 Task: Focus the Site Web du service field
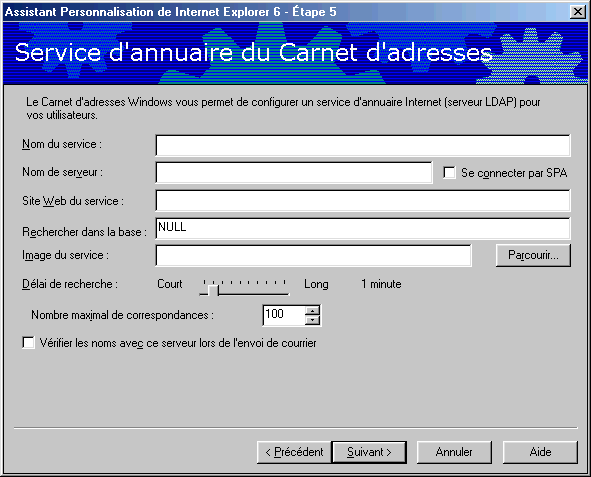pyautogui.click(x=363, y=200)
